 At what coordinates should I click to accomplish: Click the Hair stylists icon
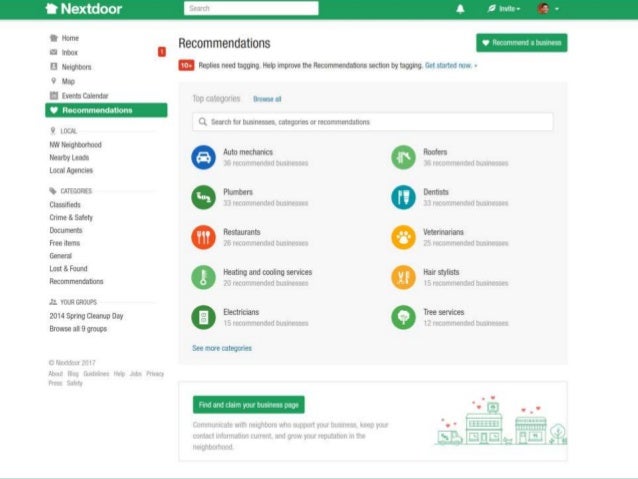(403, 277)
